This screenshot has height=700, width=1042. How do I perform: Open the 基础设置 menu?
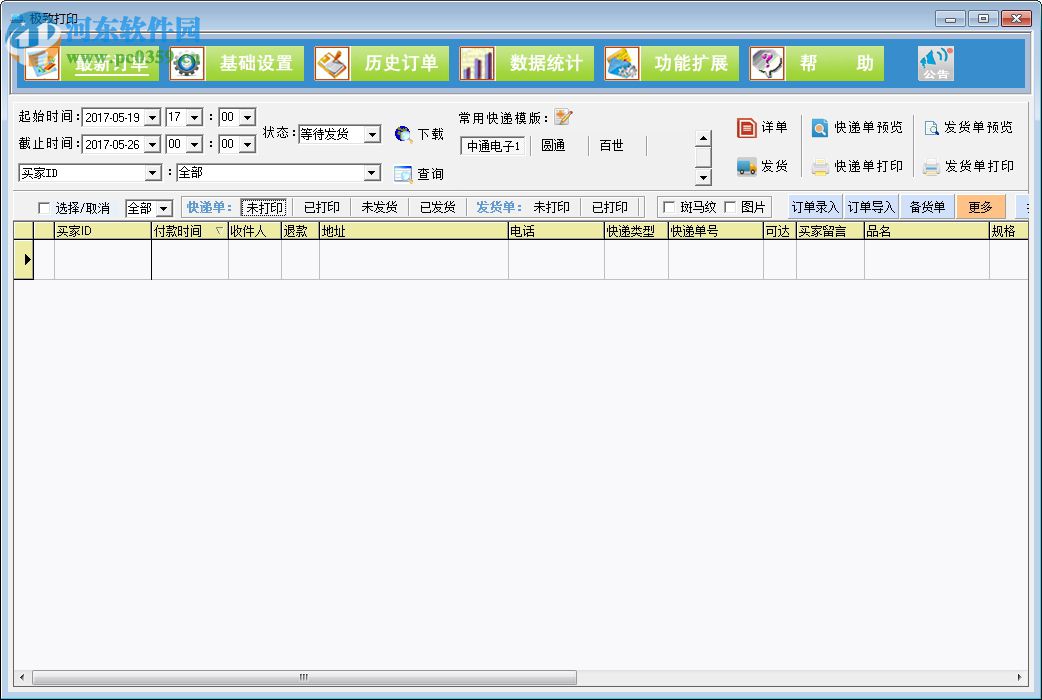coord(256,64)
